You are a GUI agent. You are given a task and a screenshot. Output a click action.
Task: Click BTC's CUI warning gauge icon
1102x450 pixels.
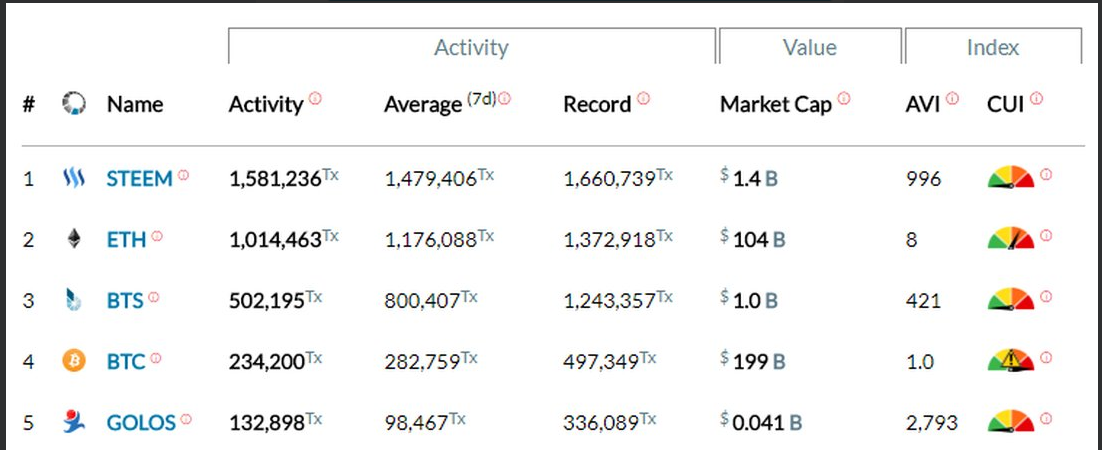1011,360
